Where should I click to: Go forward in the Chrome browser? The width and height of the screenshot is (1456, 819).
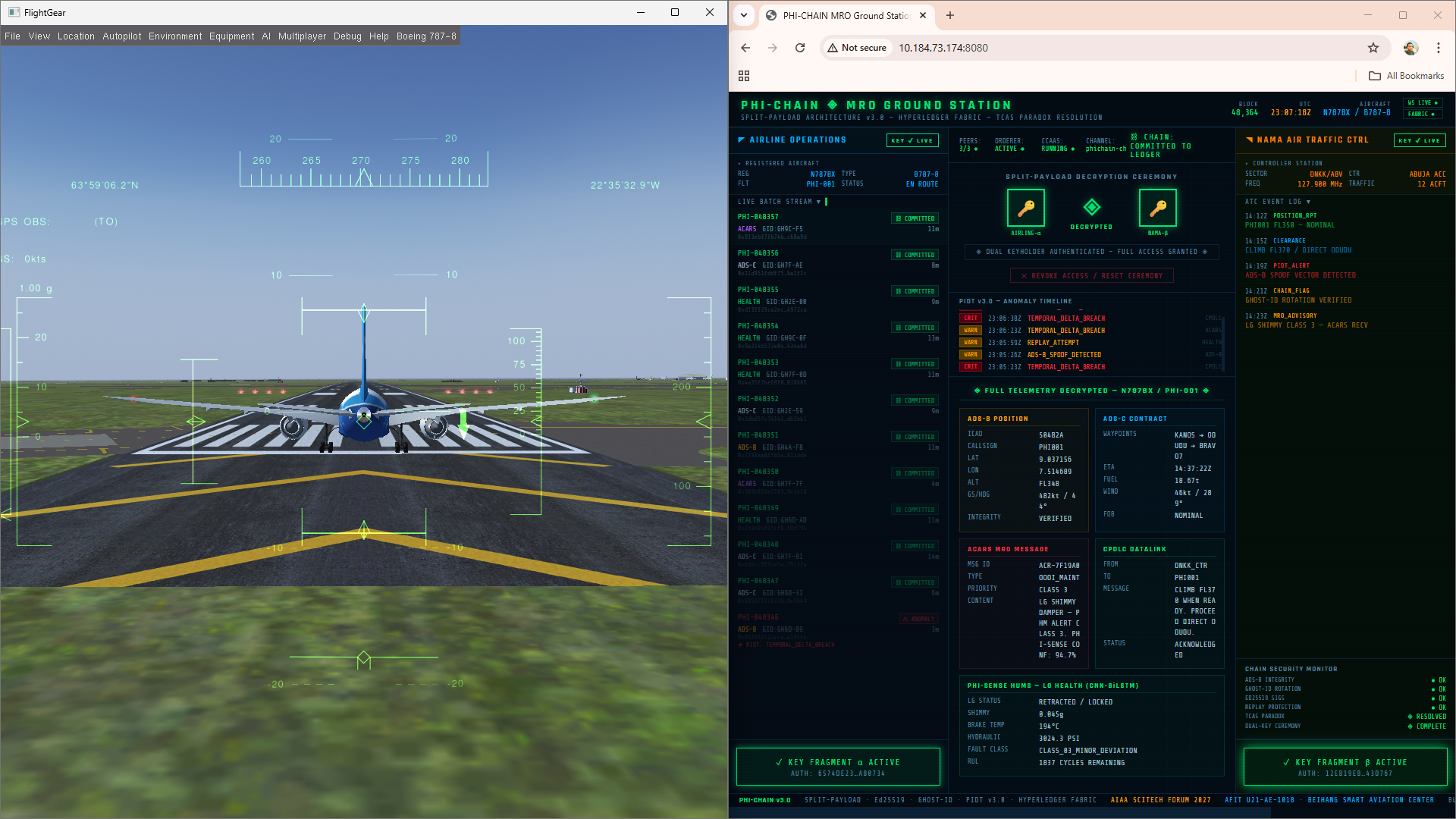(773, 48)
